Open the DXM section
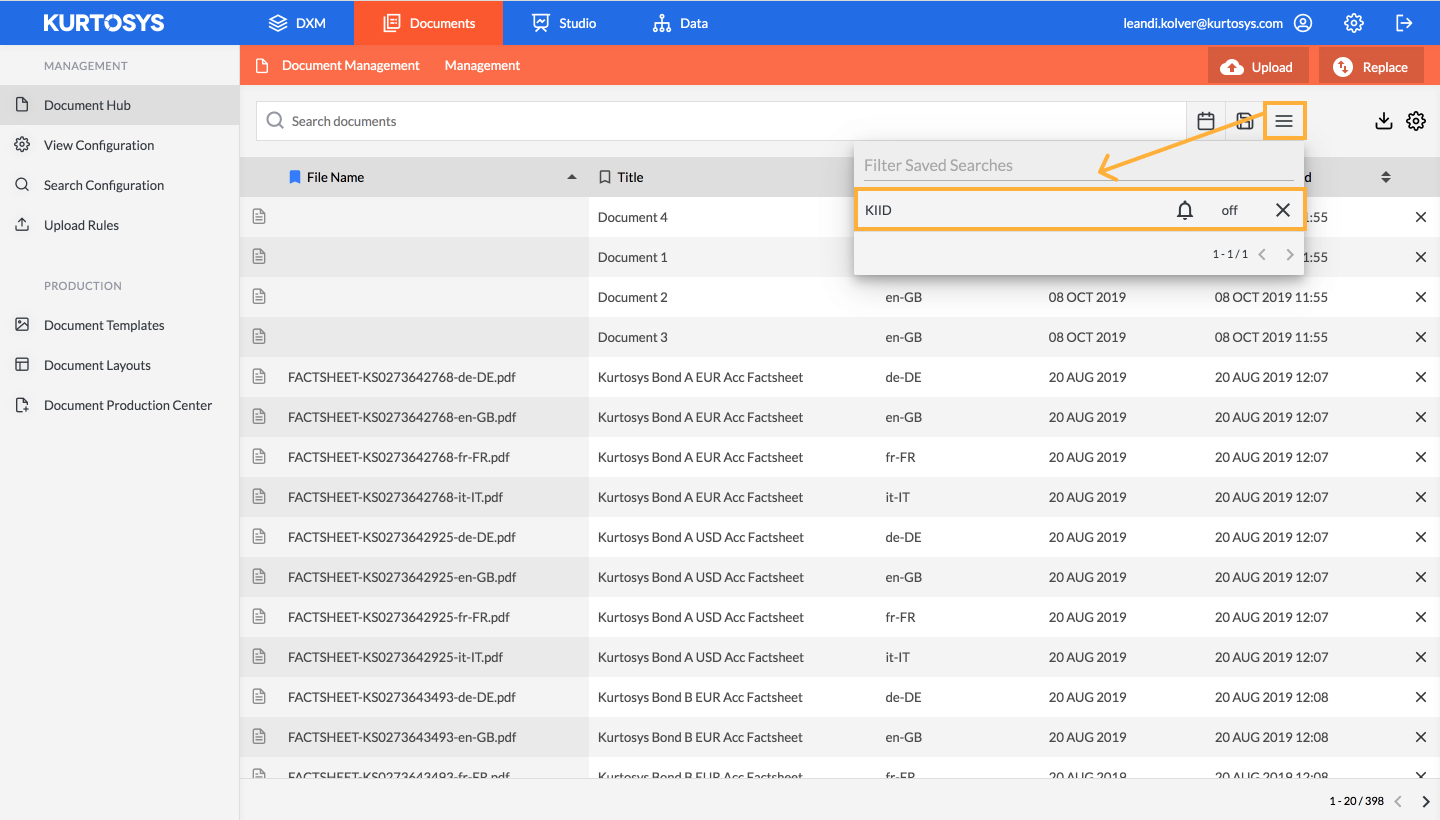Screen dimensions: 1440x820 click(x=297, y=22)
